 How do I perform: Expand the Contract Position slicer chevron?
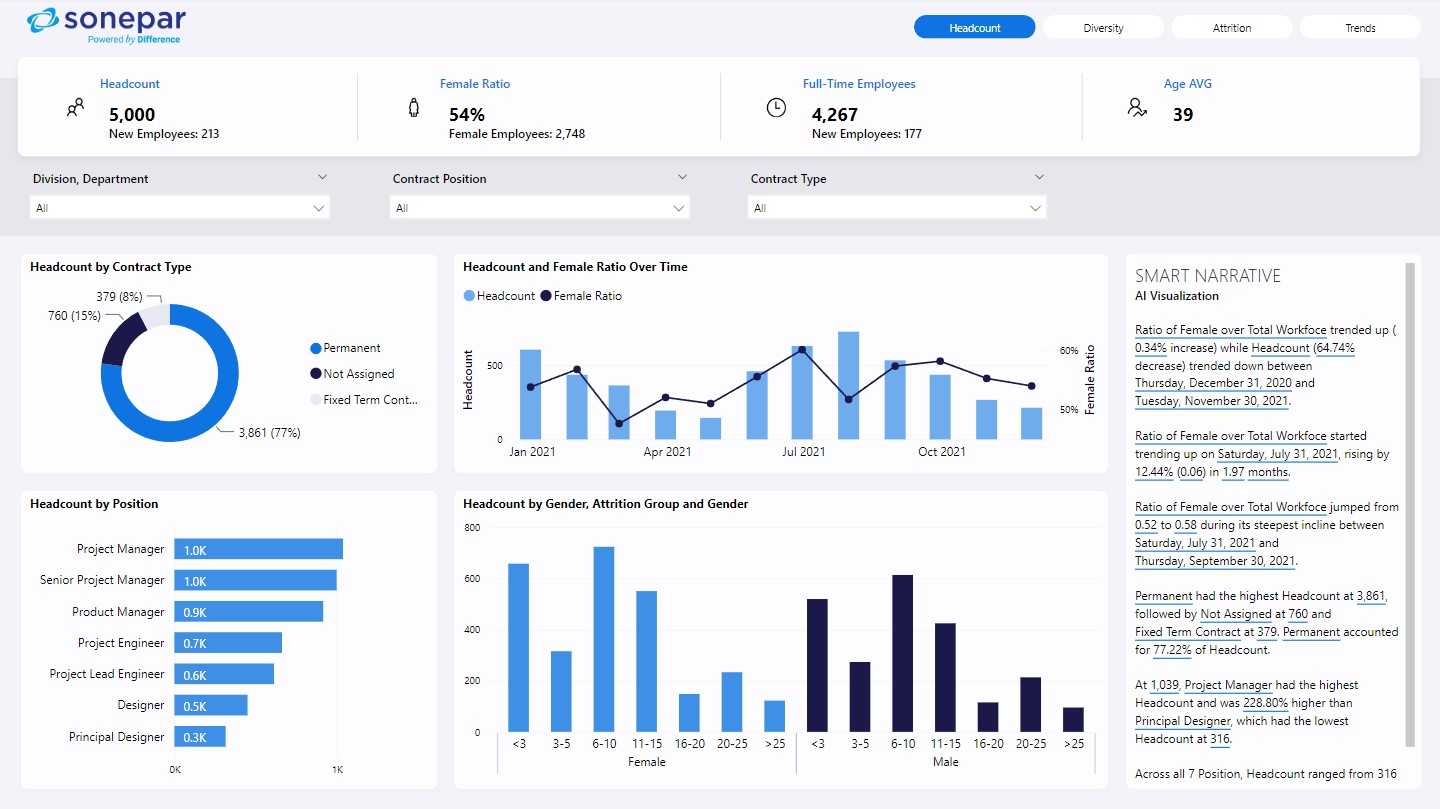tap(682, 177)
